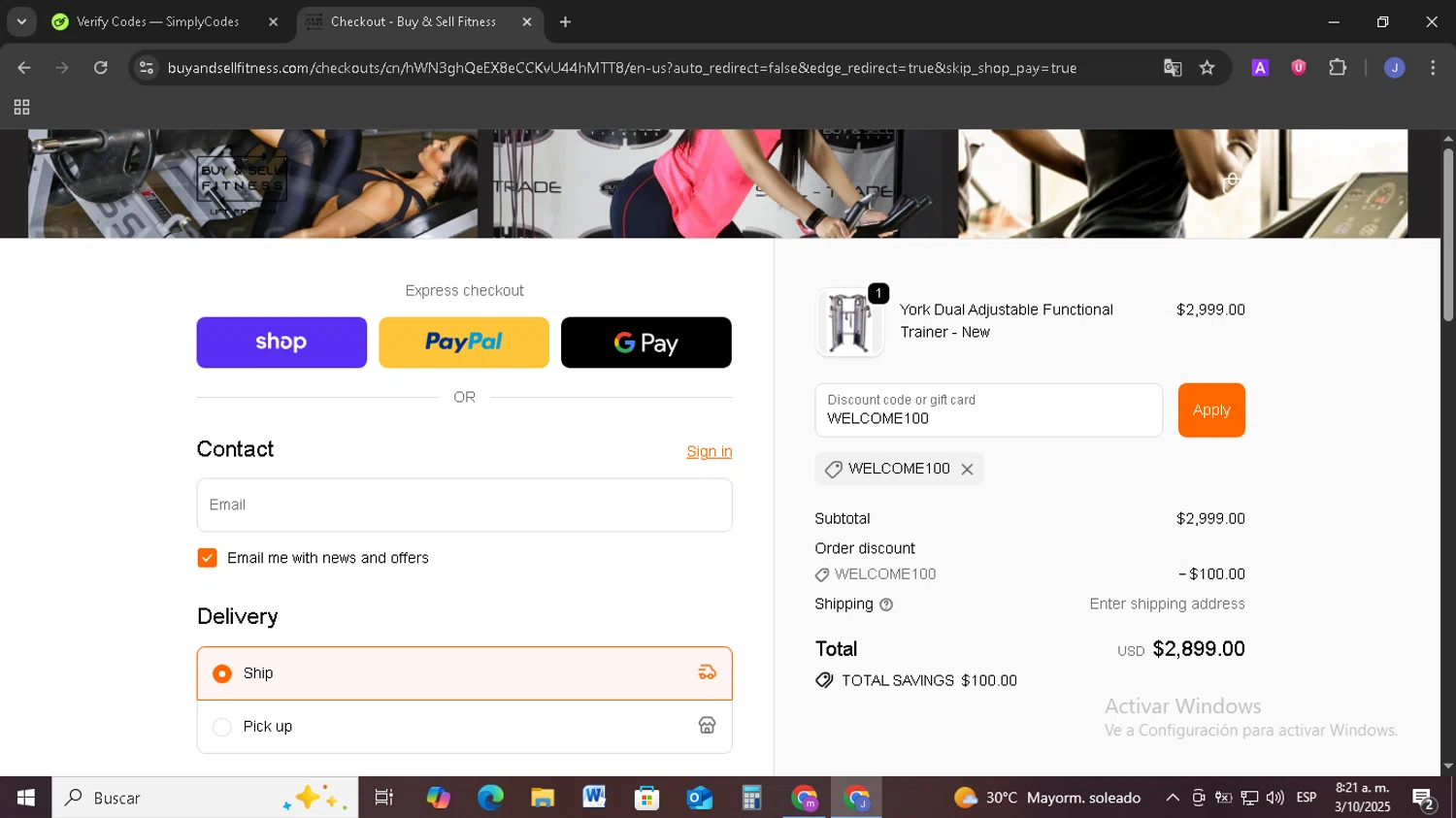Open the weather widget showing 30°C
Viewport: 1456px width, 818px height.
point(1047,798)
